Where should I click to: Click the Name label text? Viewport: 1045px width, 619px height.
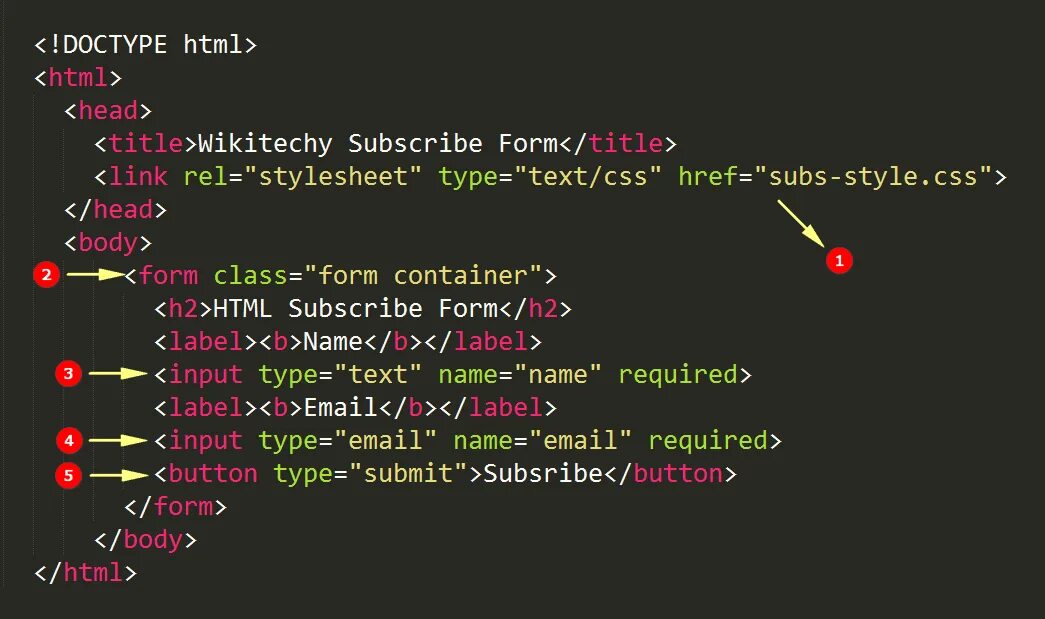coord(333,341)
